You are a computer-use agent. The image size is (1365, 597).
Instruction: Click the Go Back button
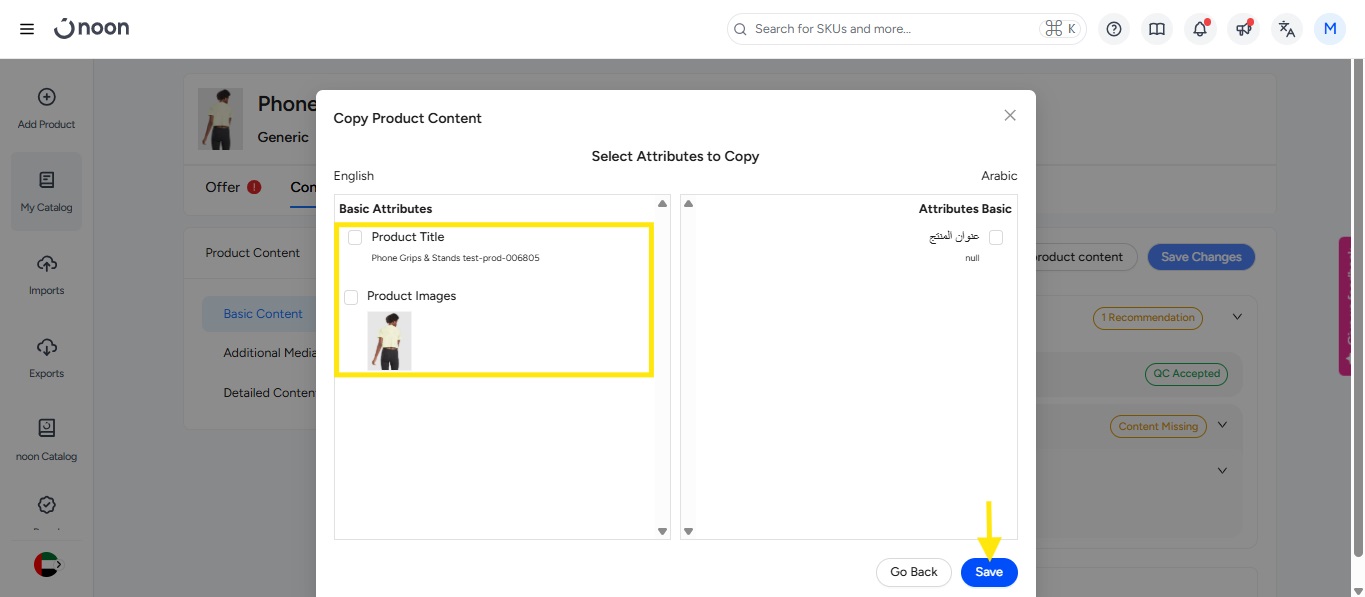pyautogui.click(x=913, y=572)
